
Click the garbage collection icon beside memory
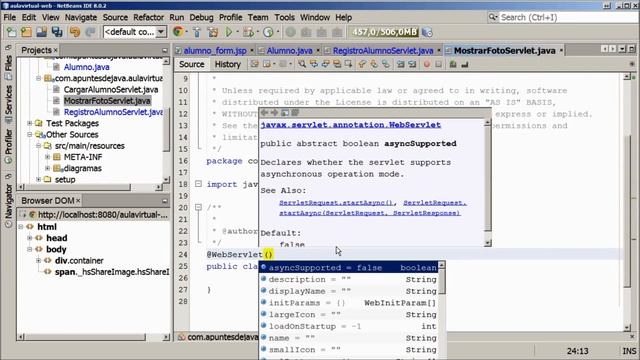427,32
